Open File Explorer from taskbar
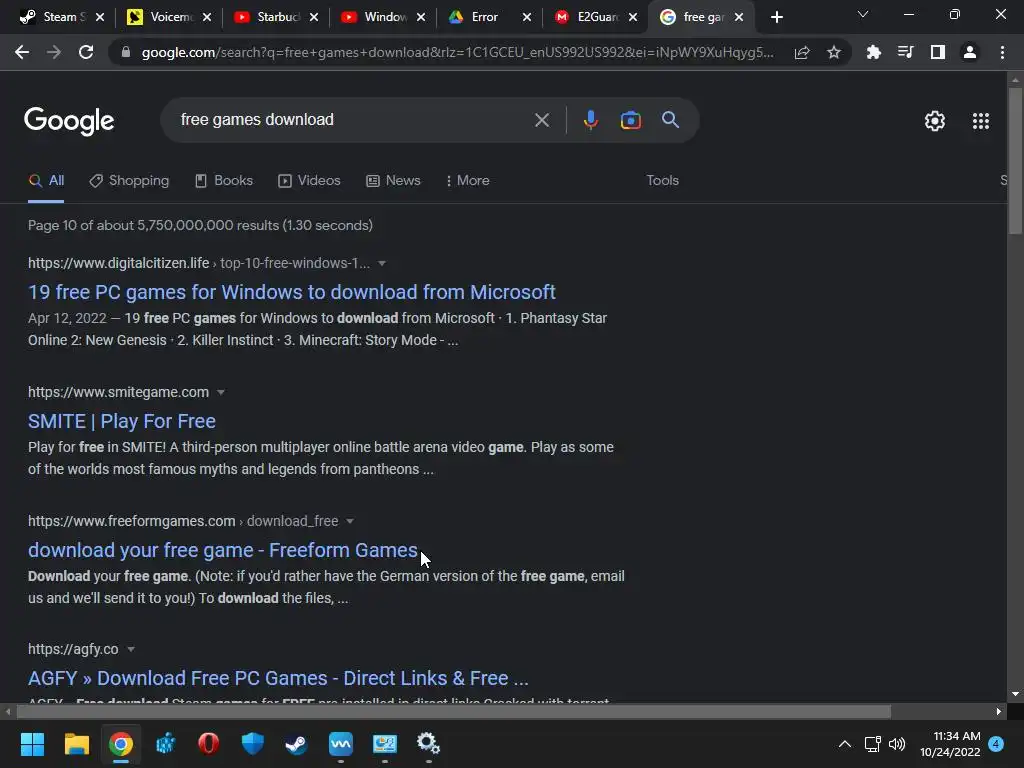This screenshot has width=1024, height=768. (76, 744)
